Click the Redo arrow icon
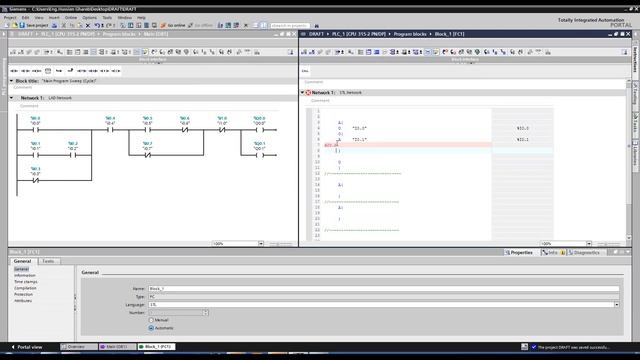 (109, 25)
